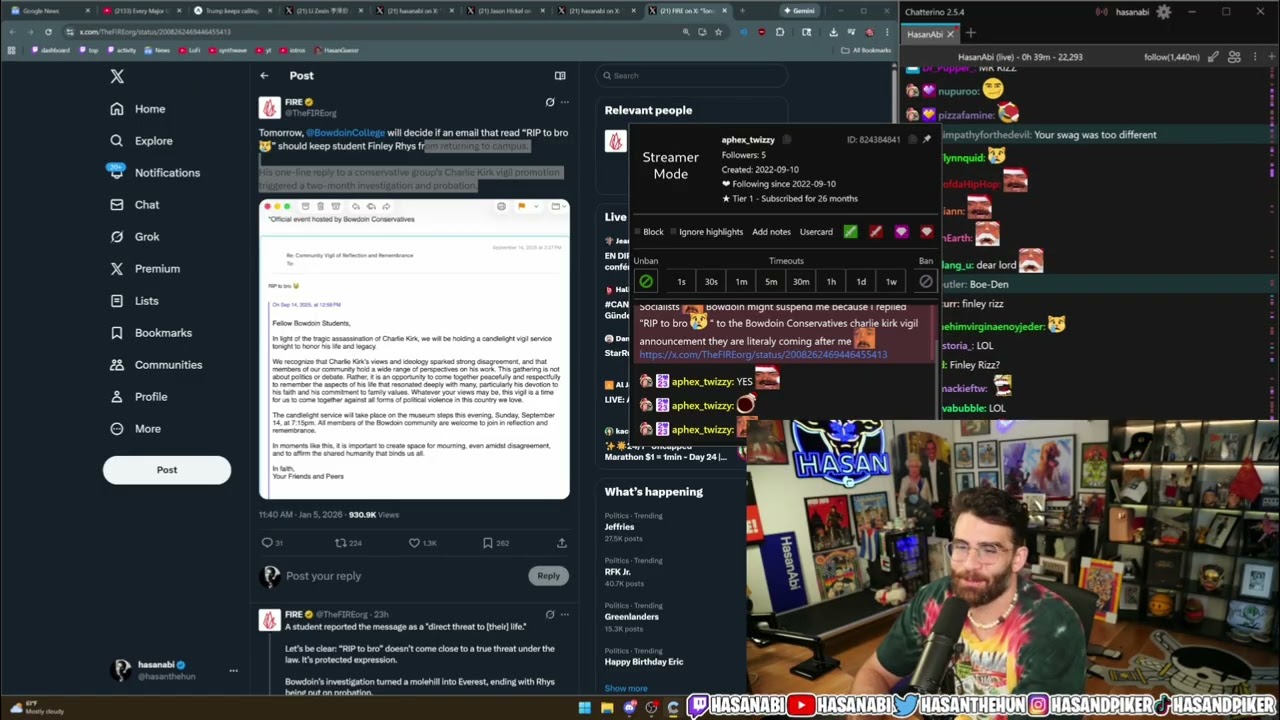
Task: Click the green Unban icon
Action: [x=646, y=282]
